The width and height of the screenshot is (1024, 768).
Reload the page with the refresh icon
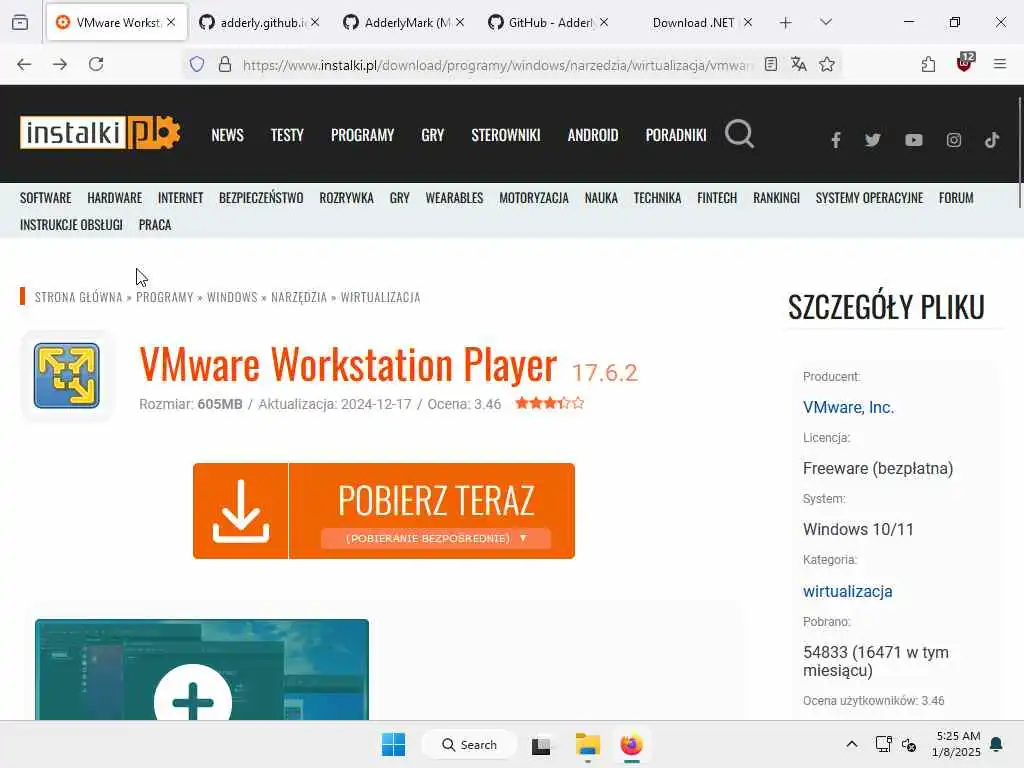click(x=96, y=64)
